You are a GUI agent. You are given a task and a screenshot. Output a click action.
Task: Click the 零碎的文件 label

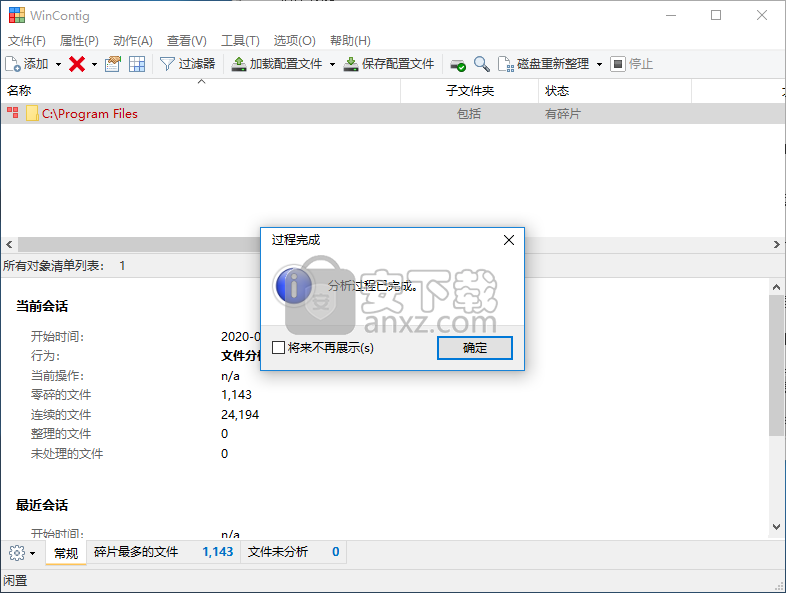click(x=61, y=395)
